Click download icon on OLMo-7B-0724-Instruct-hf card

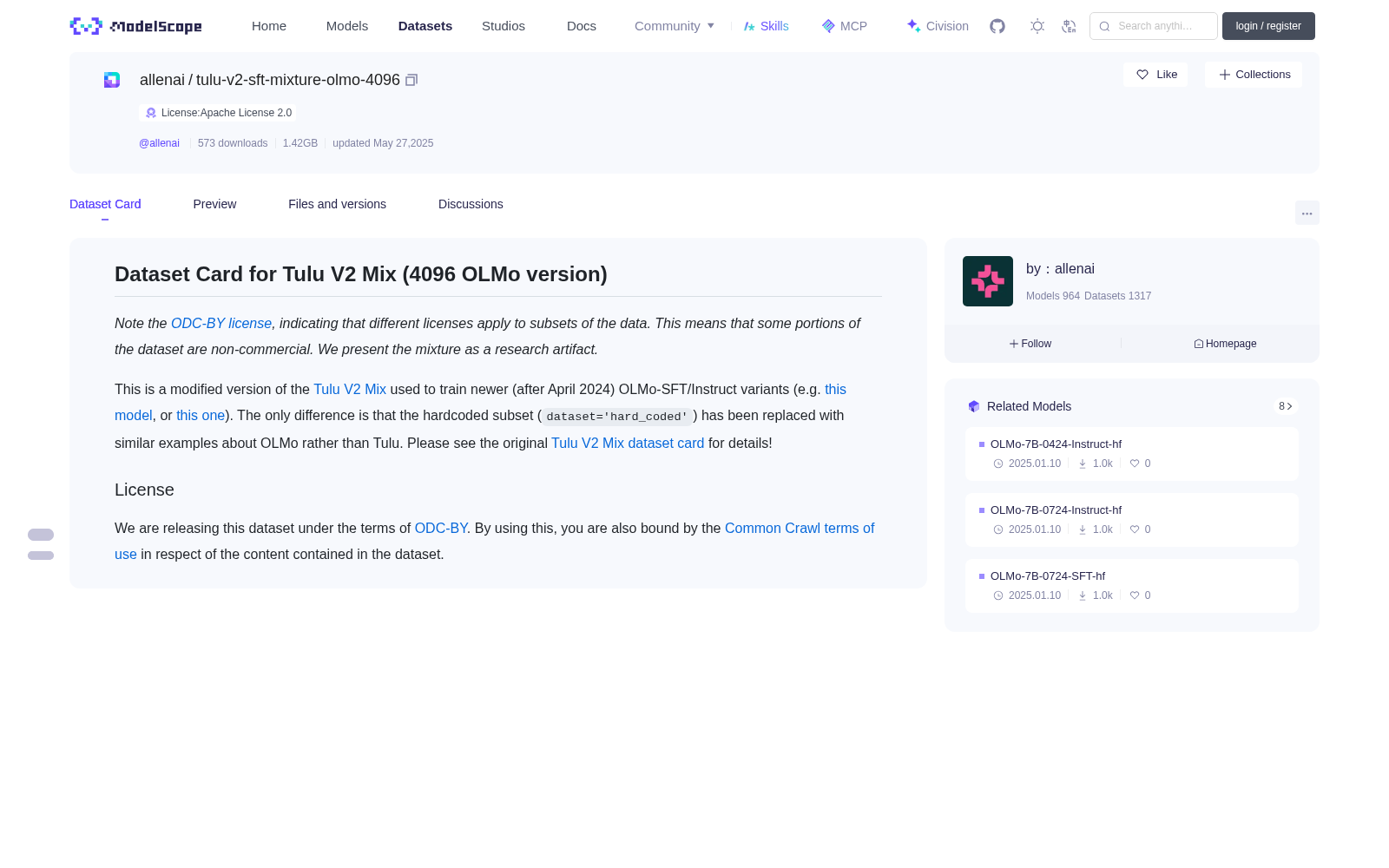(1083, 529)
